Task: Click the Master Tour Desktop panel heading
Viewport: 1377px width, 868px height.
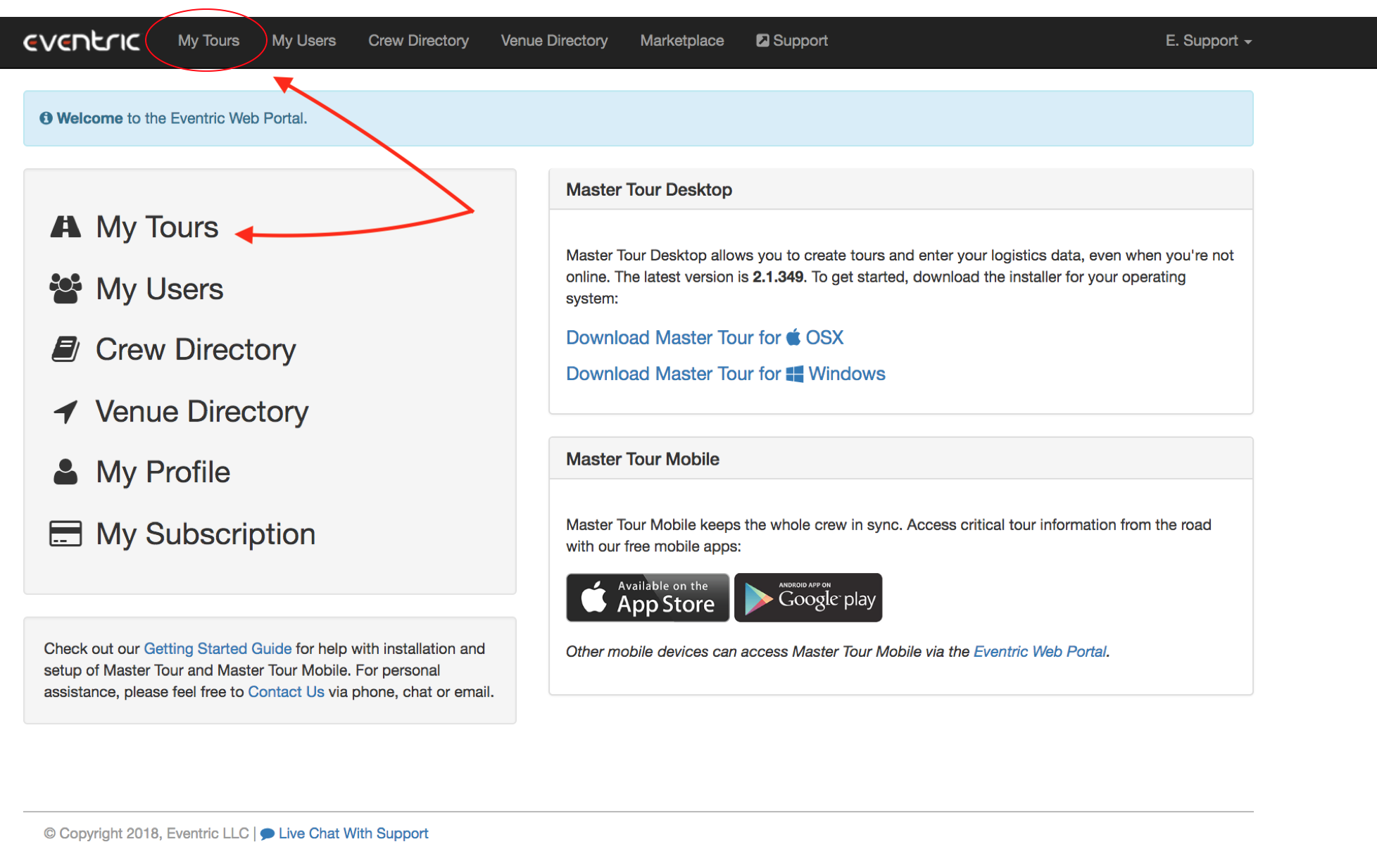Action: pos(649,190)
